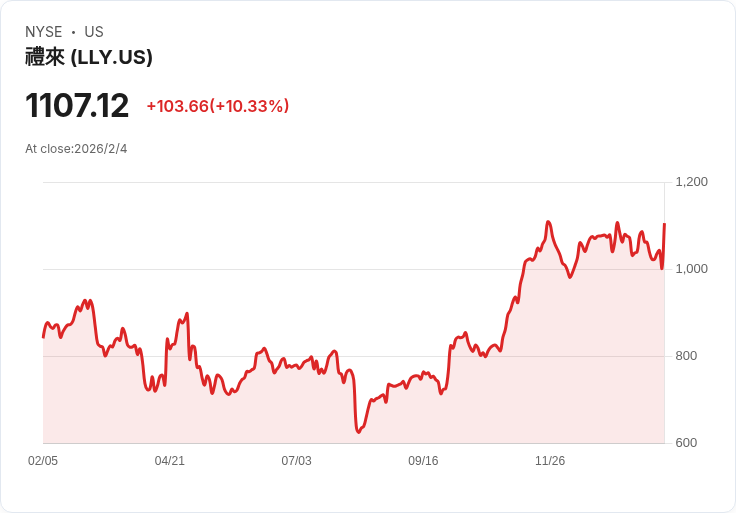Click the current price 1107.12

(77, 106)
